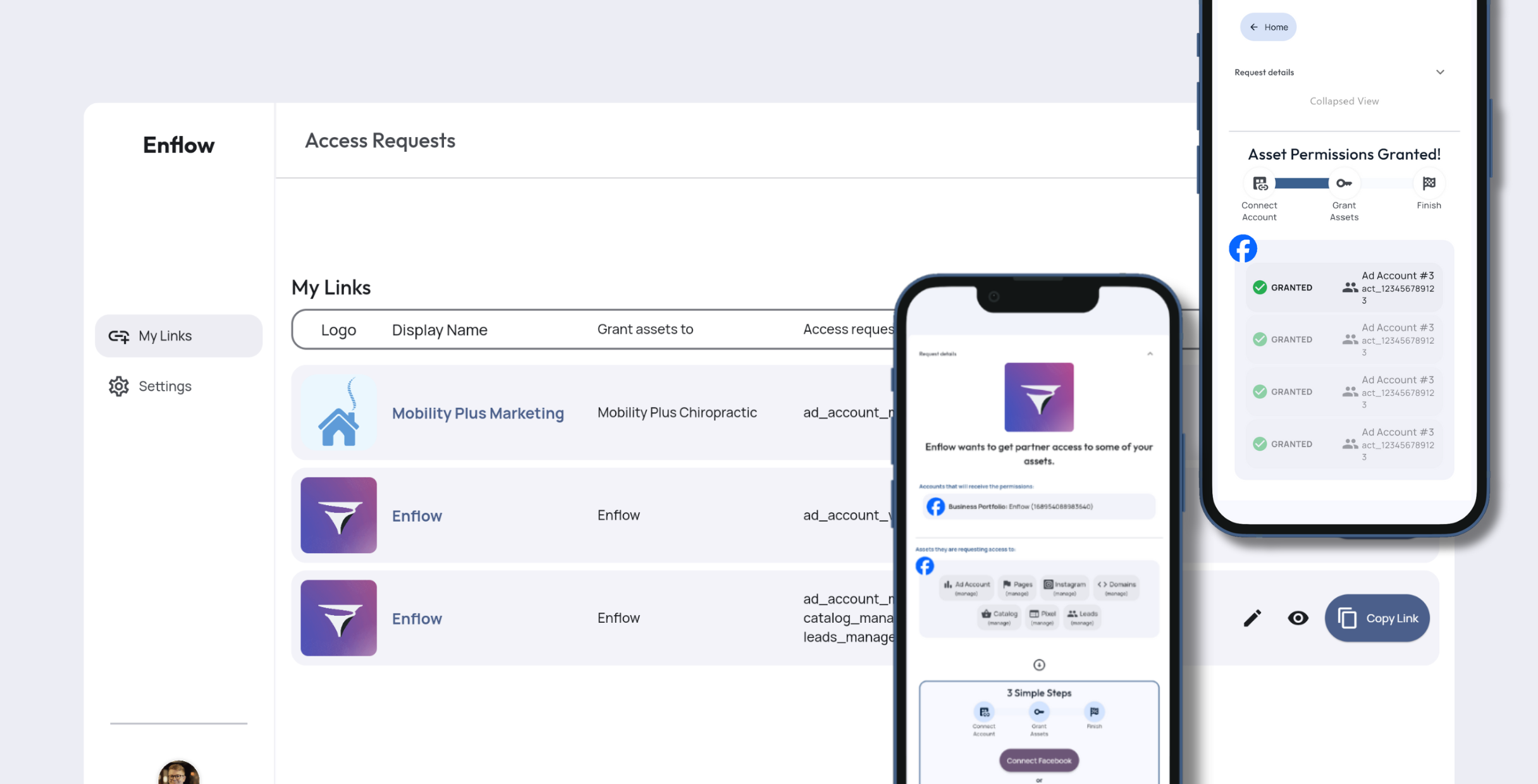Click the GRANTED checkmark on first Ad Account

click(x=1260, y=288)
